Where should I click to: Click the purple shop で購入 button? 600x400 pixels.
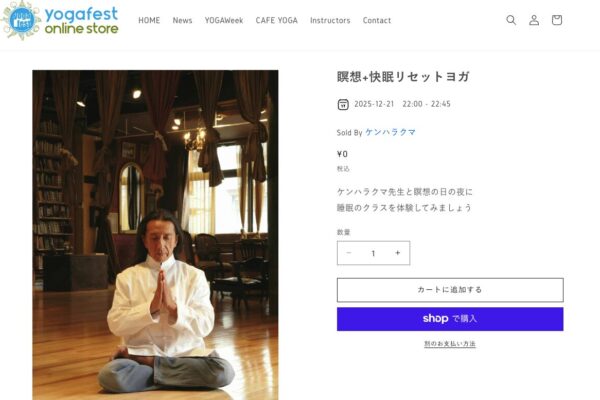tap(450, 319)
